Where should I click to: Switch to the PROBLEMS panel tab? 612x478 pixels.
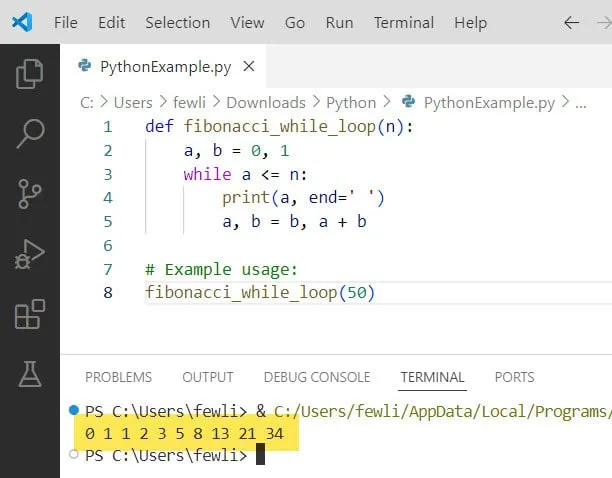pos(118,377)
